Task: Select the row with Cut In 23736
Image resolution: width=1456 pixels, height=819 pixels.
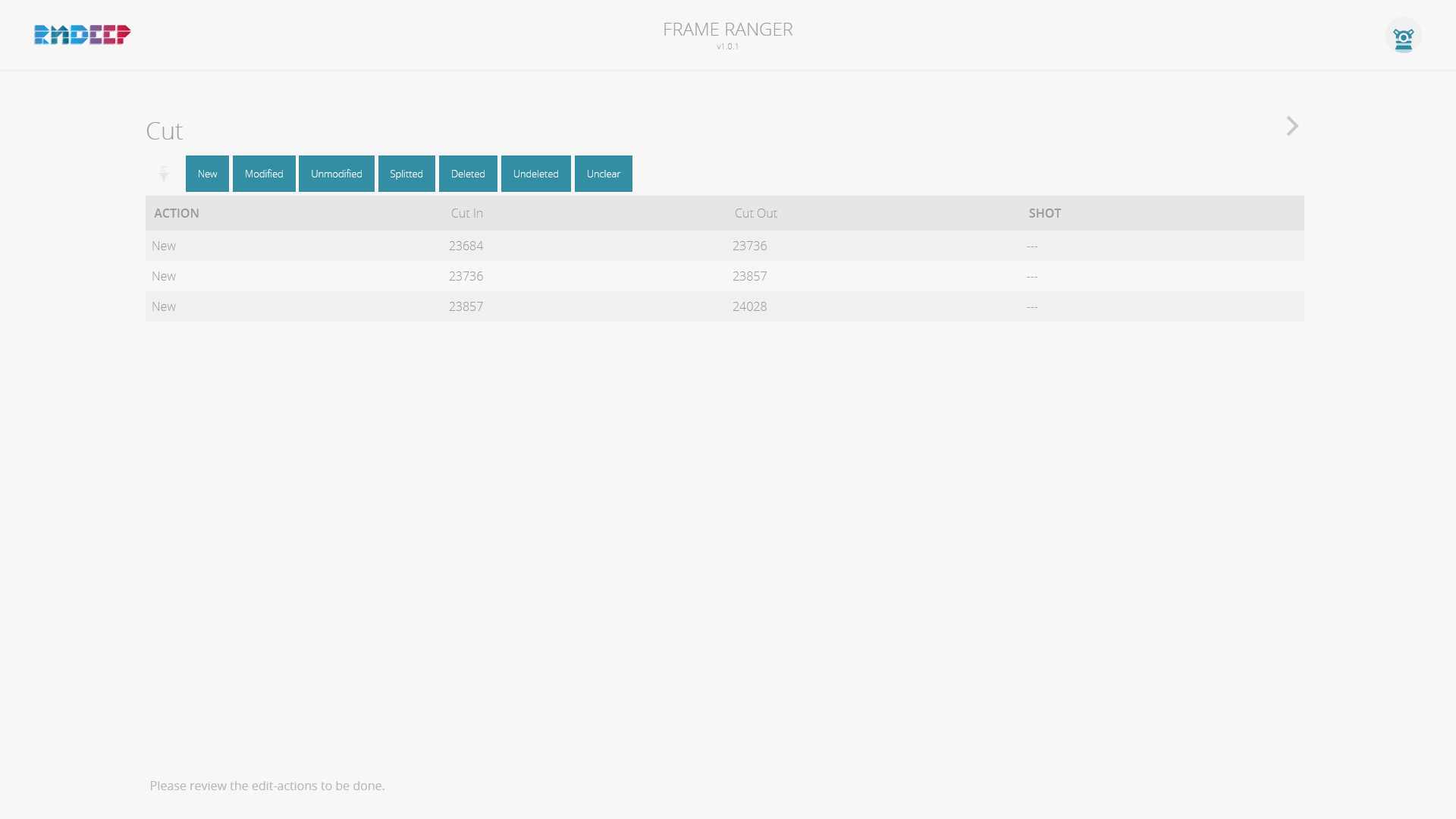Action: pyautogui.click(x=466, y=276)
